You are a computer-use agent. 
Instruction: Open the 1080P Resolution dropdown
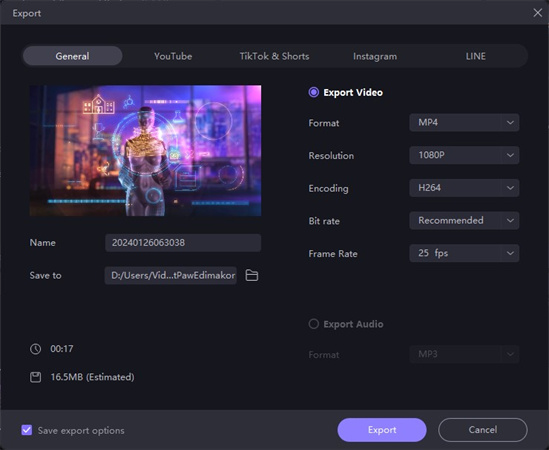(464, 155)
